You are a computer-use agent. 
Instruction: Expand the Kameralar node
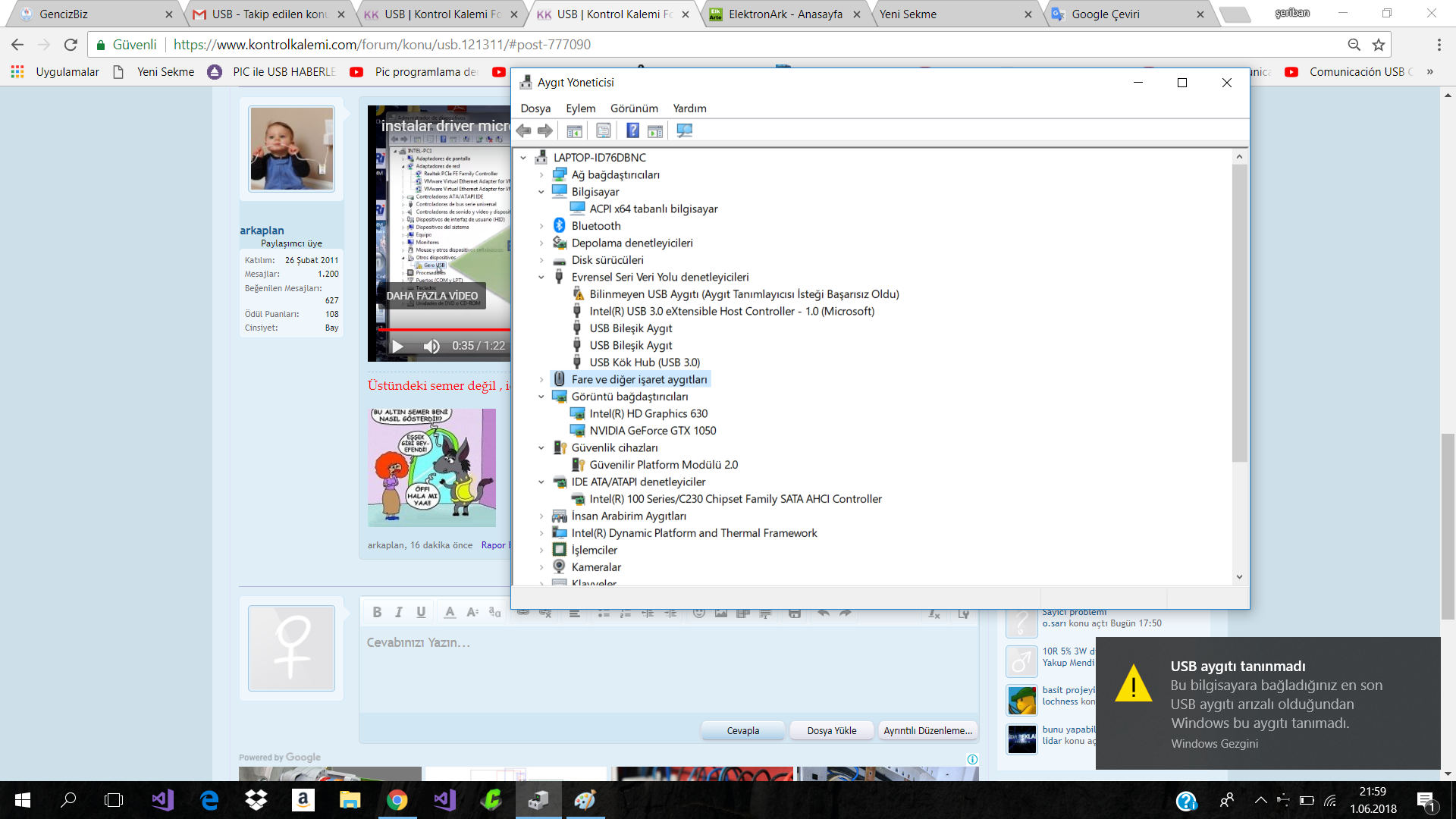(541, 567)
